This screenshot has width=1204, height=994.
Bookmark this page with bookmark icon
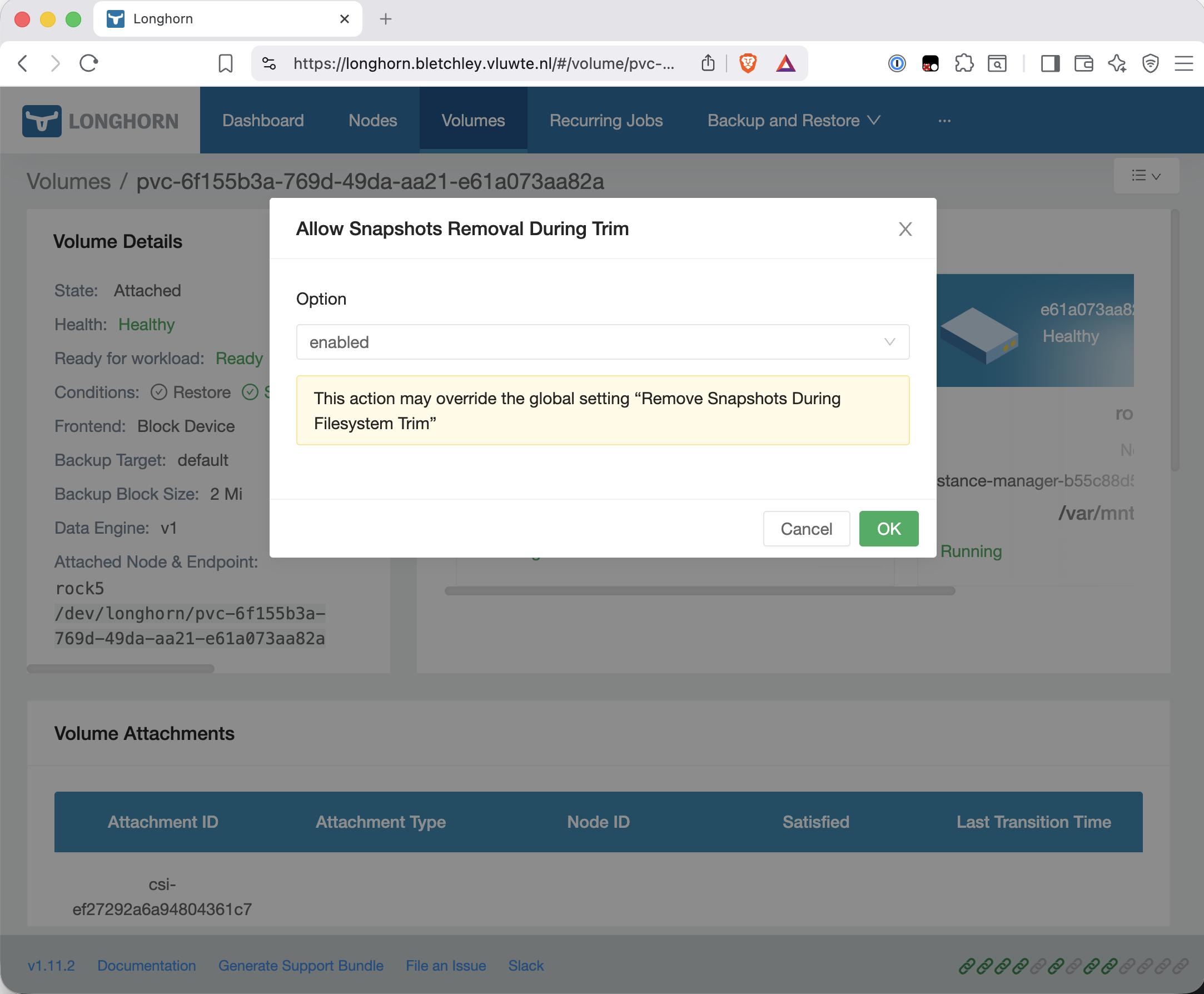click(x=226, y=63)
